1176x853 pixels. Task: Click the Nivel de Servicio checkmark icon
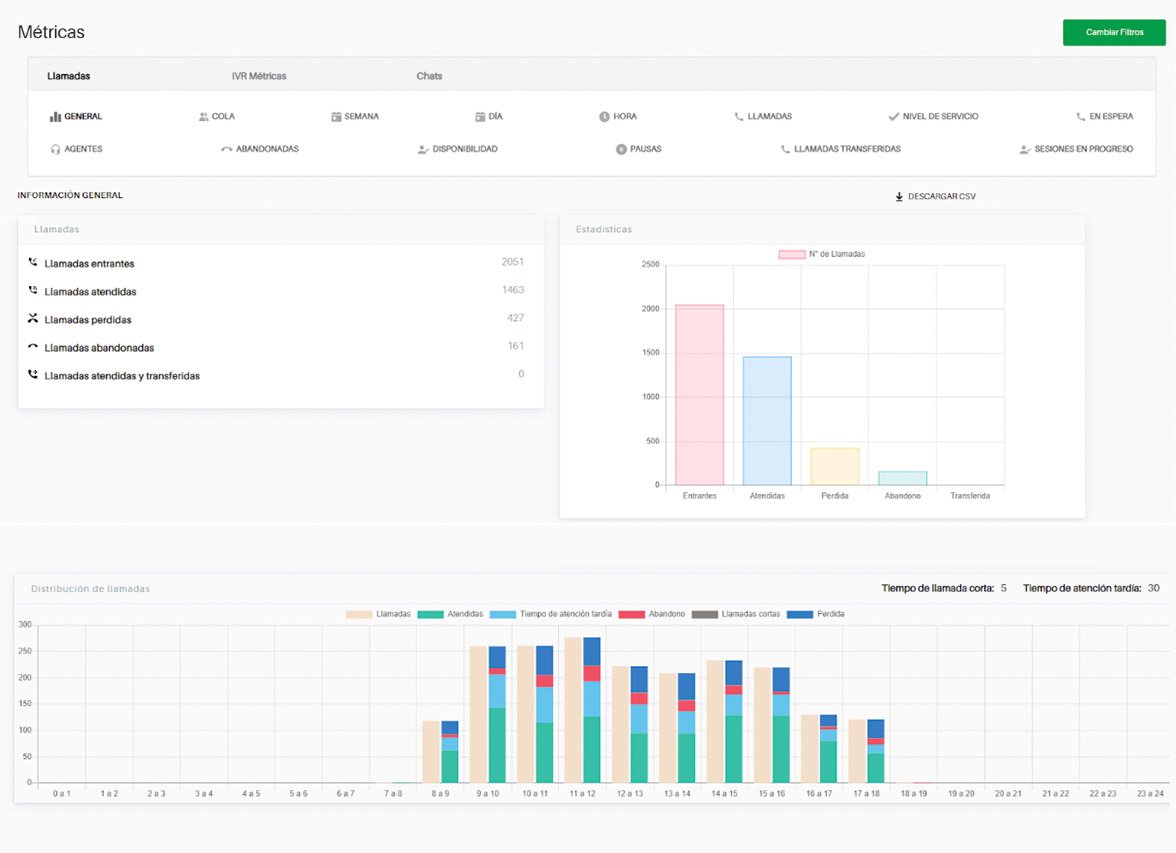[893, 117]
